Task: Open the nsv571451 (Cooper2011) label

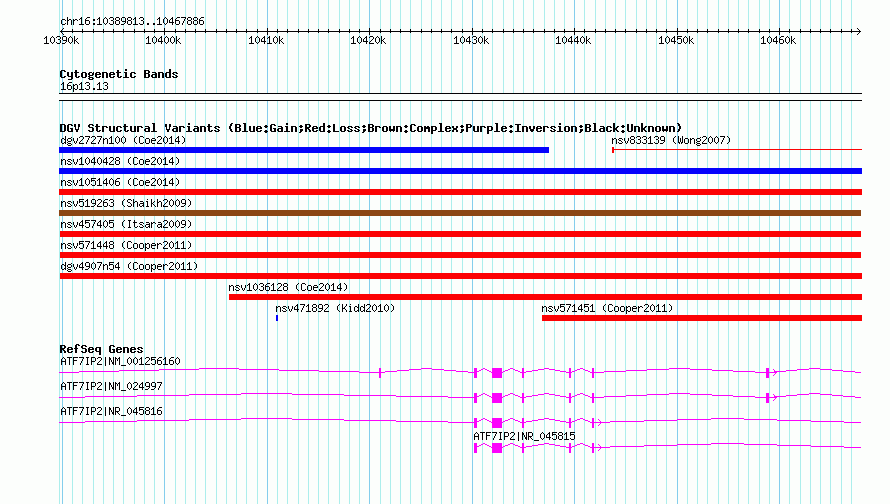Action: (x=607, y=308)
